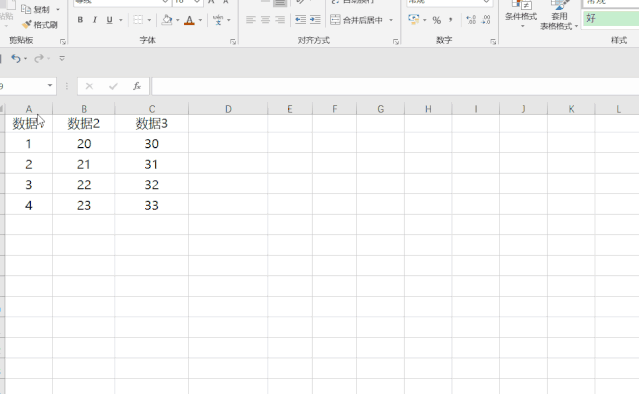Select column H header
This screenshot has width=639, height=394.
tap(428, 109)
